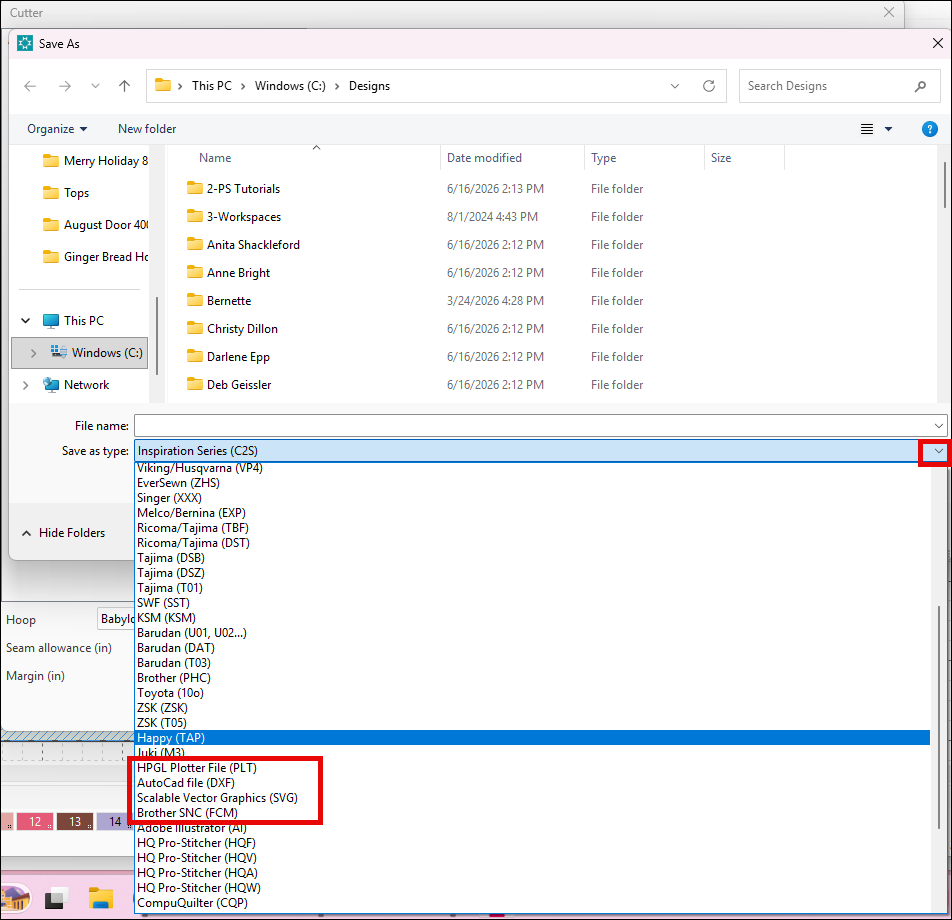952x920 pixels.
Task: Choose Viking/Husqvarna (VP4) file type
Action: click(x=200, y=468)
